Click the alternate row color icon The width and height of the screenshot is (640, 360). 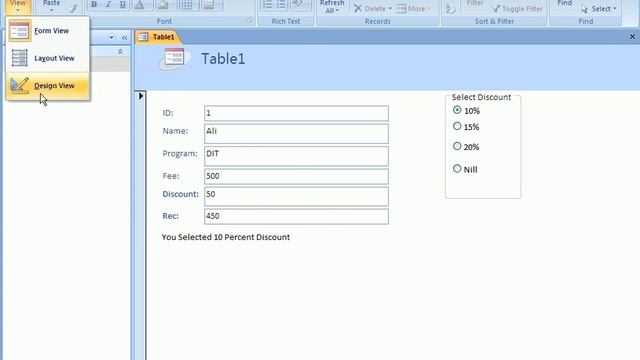208,5
